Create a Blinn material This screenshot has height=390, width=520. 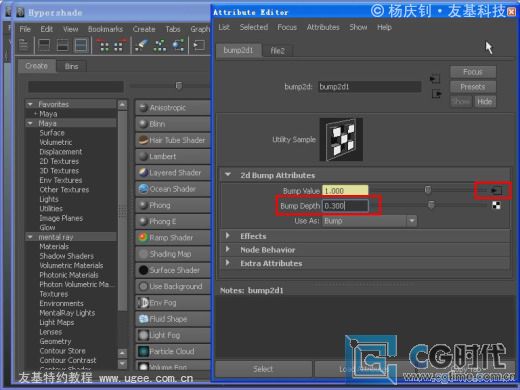[173, 124]
